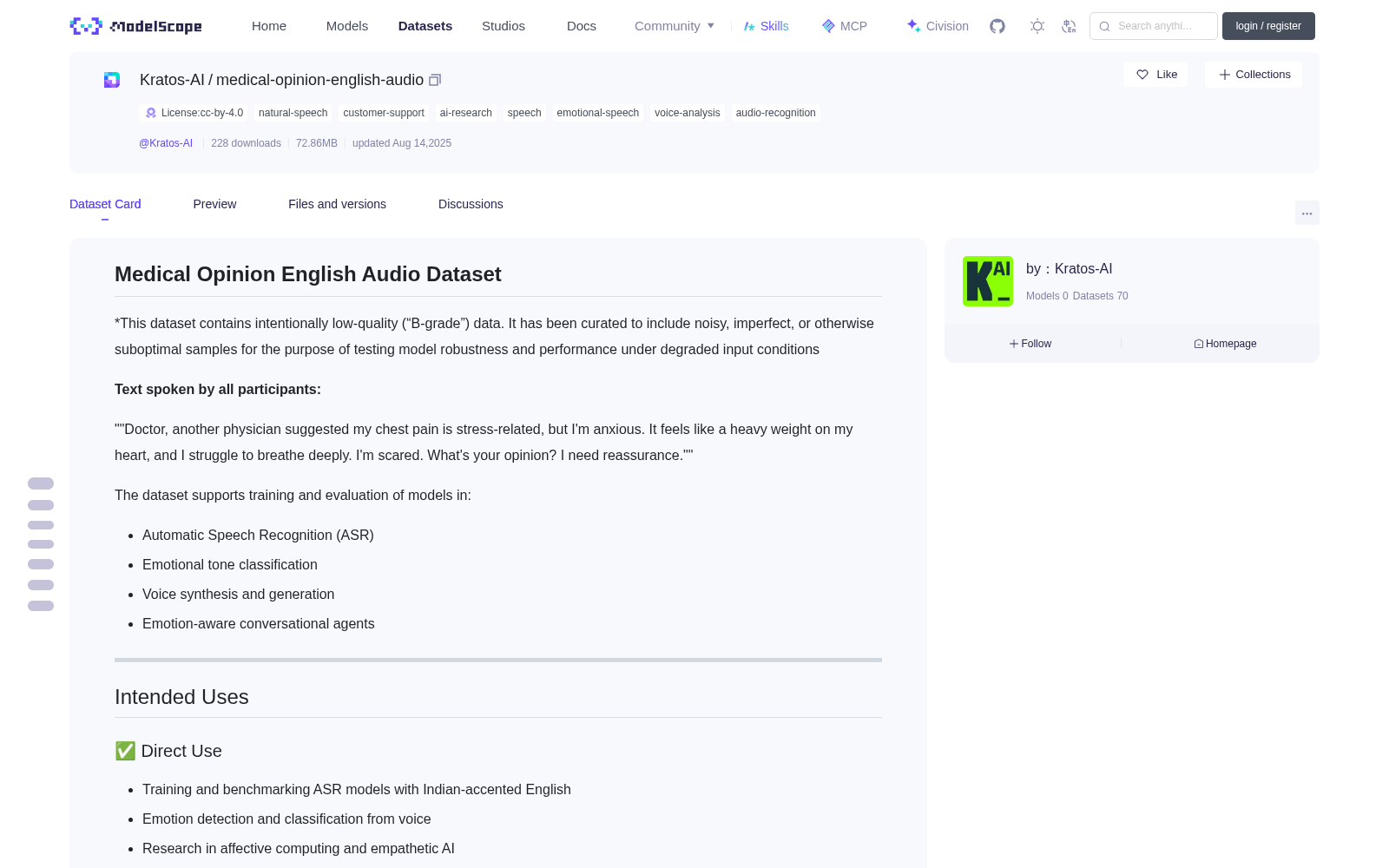The width and height of the screenshot is (1389, 868).
Task: Click the dataset avatar icon beside the title
Action: coord(112,80)
